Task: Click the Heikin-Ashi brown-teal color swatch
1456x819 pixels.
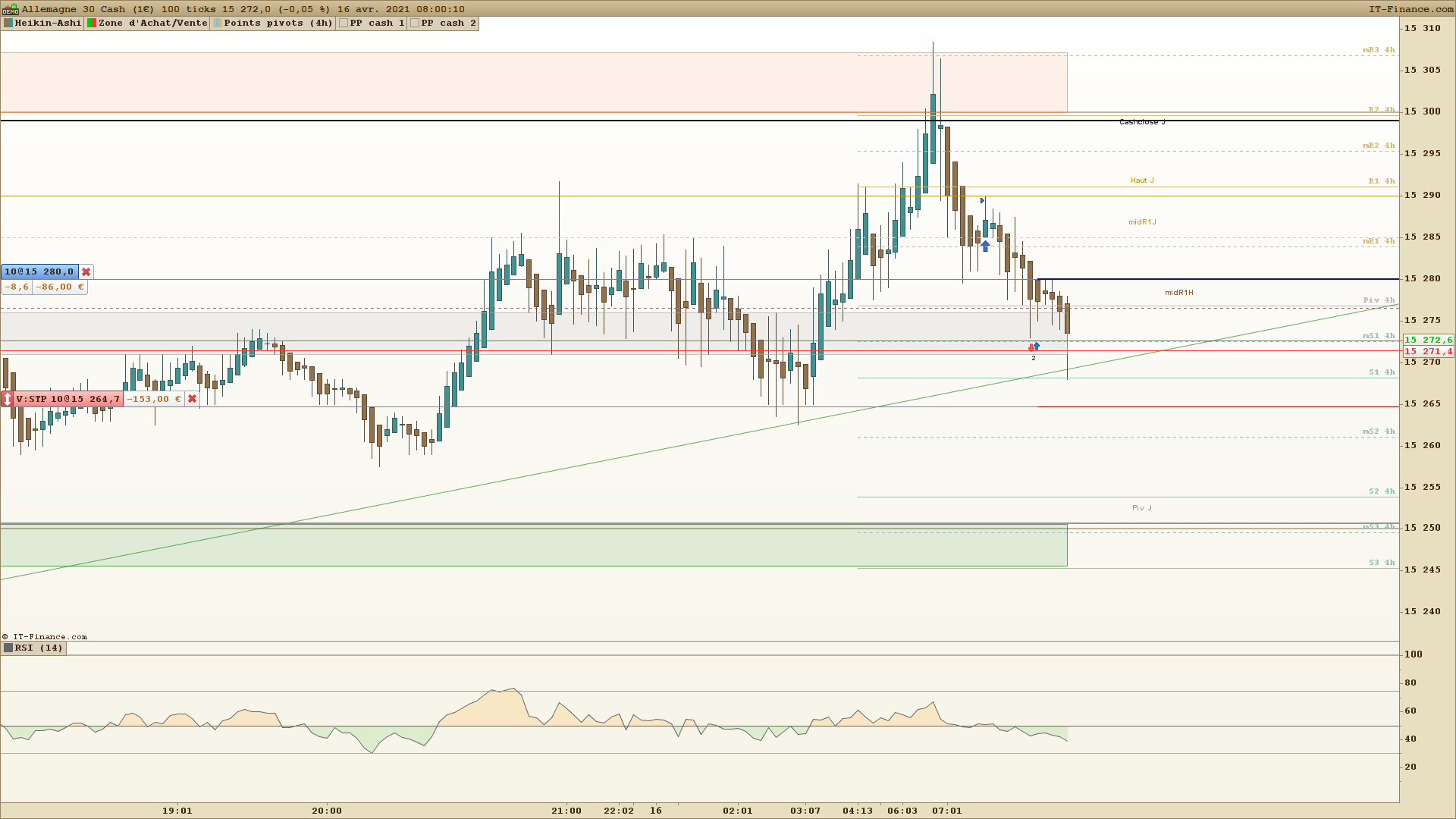Action: [x=8, y=24]
